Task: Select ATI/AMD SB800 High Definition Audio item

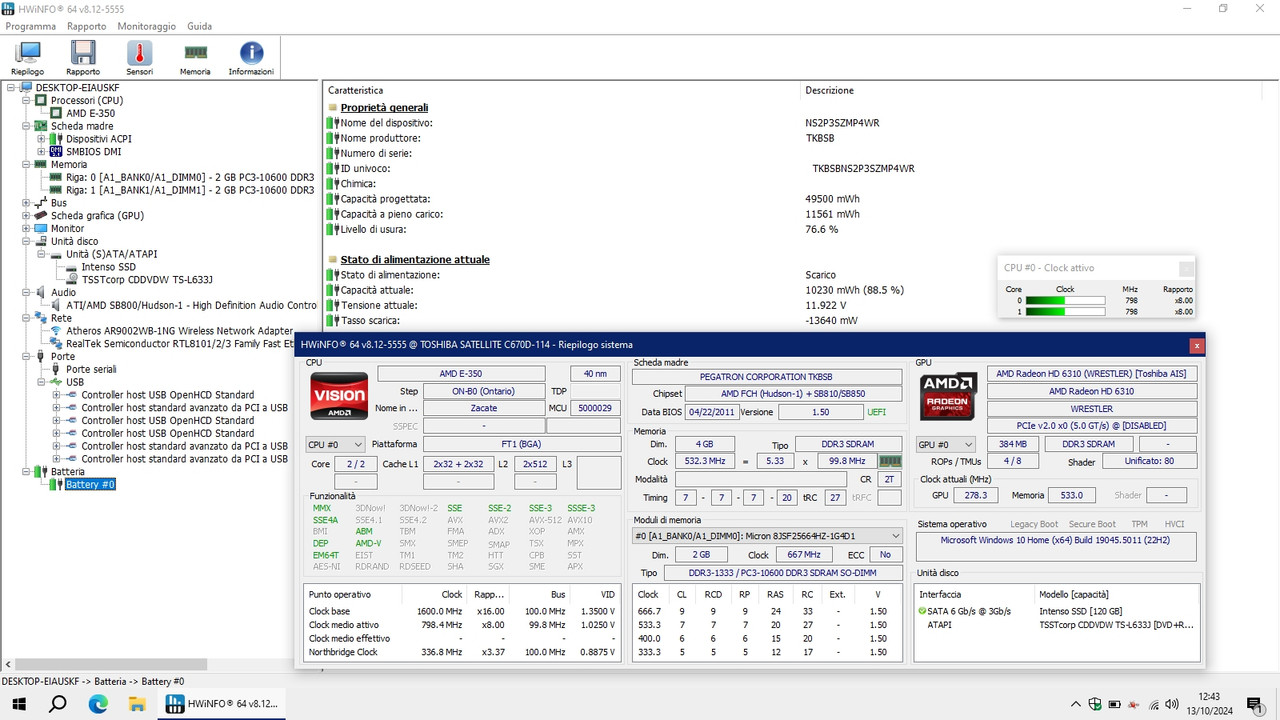Action: pyautogui.click(x=191, y=305)
